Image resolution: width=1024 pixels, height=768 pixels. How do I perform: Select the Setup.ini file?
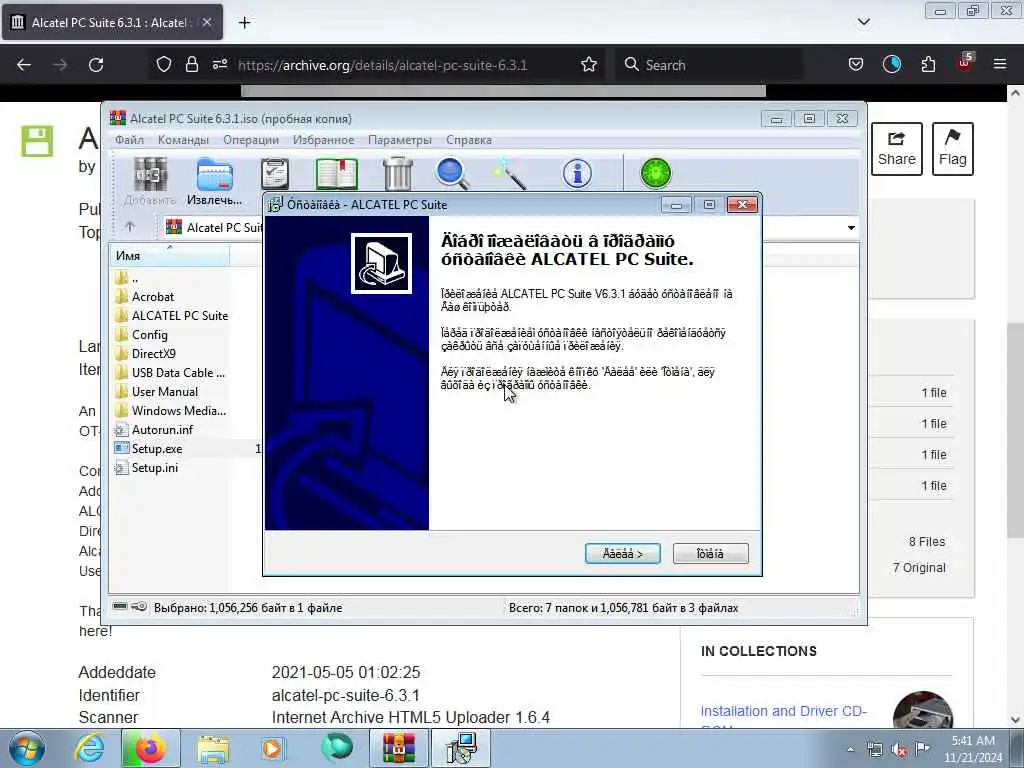point(146,468)
